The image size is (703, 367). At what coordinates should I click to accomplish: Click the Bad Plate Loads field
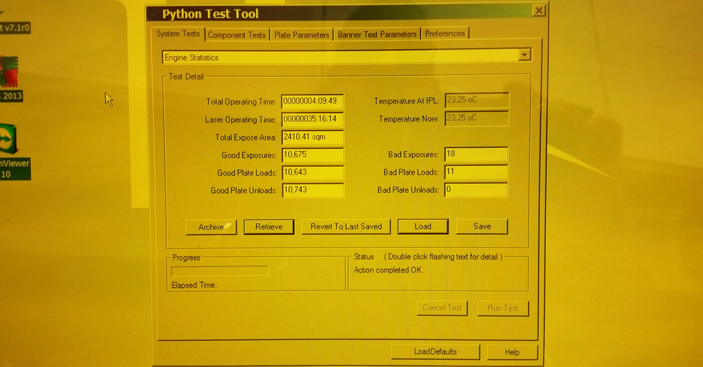pos(476,172)
